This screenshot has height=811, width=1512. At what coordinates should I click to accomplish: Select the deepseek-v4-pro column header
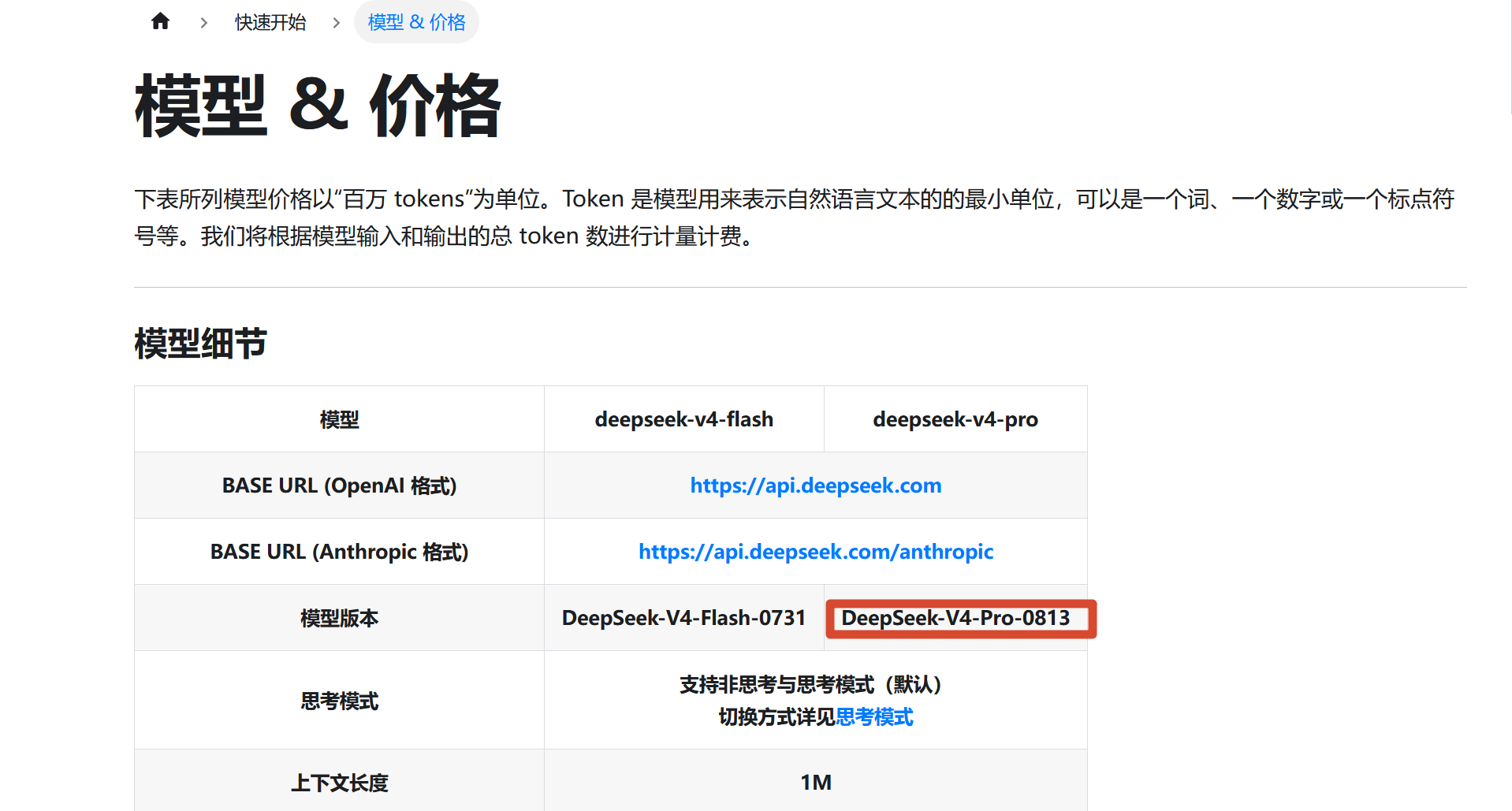point(955,419)
